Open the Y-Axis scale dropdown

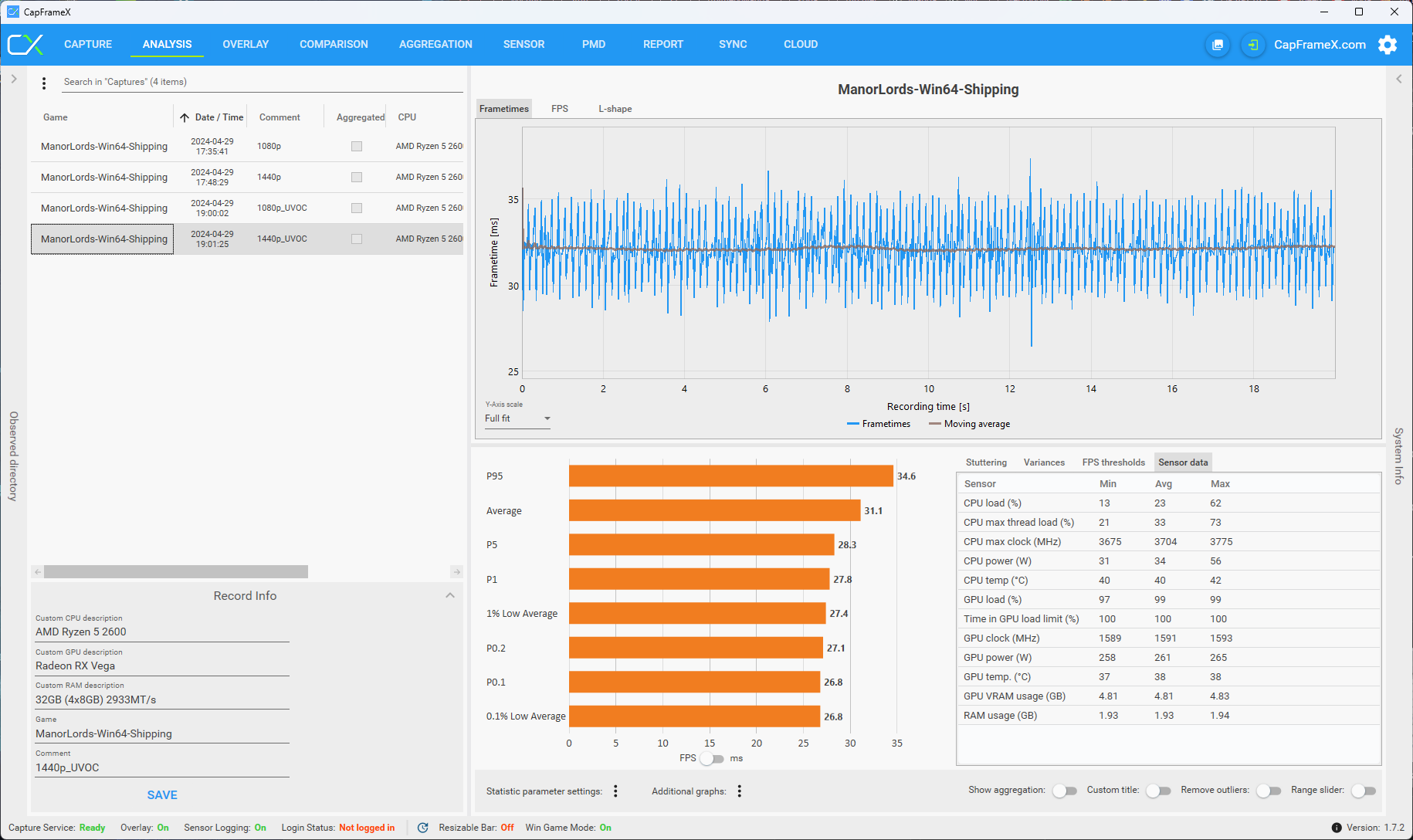point(517,418)
